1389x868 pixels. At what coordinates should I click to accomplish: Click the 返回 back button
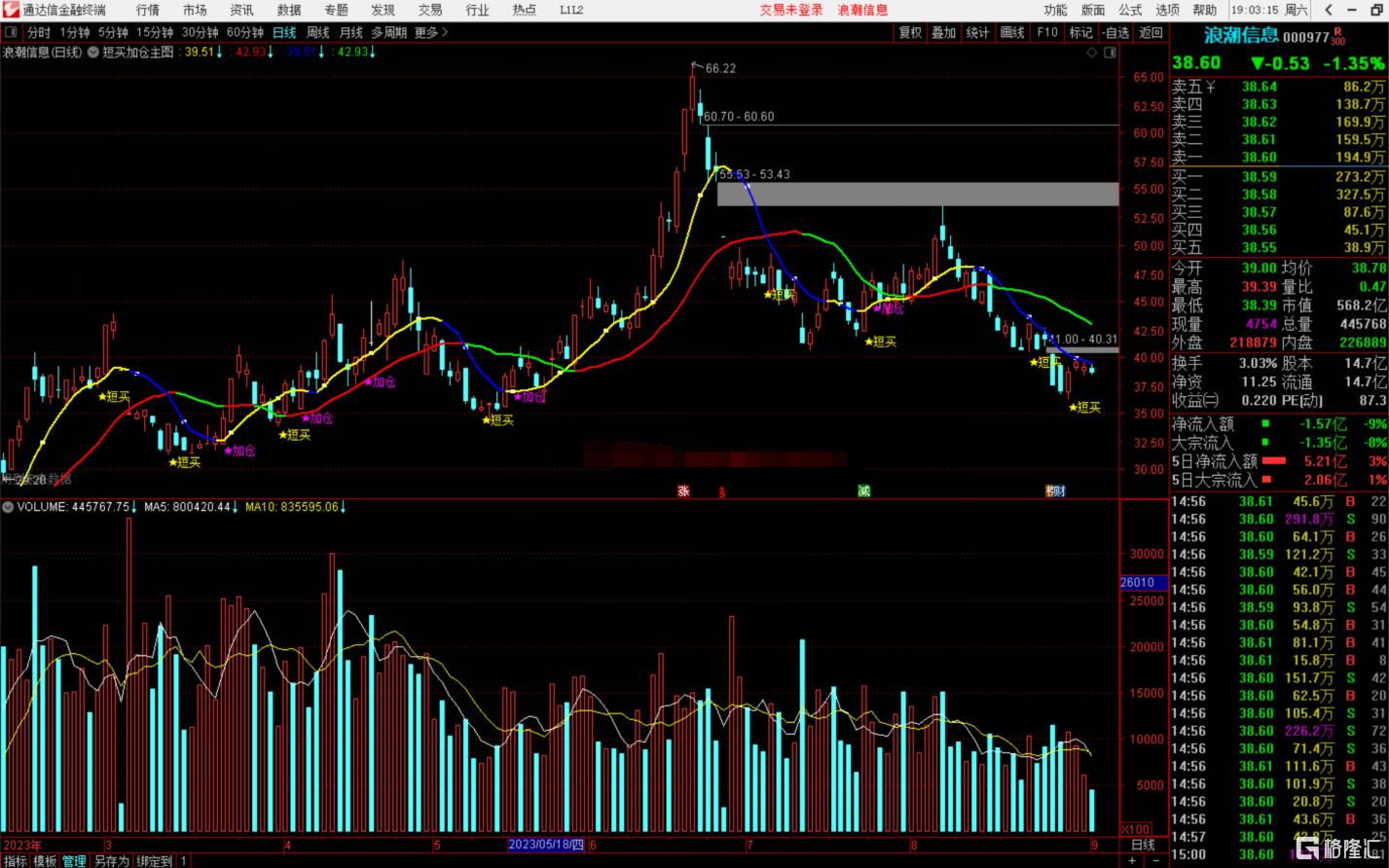1151,32
